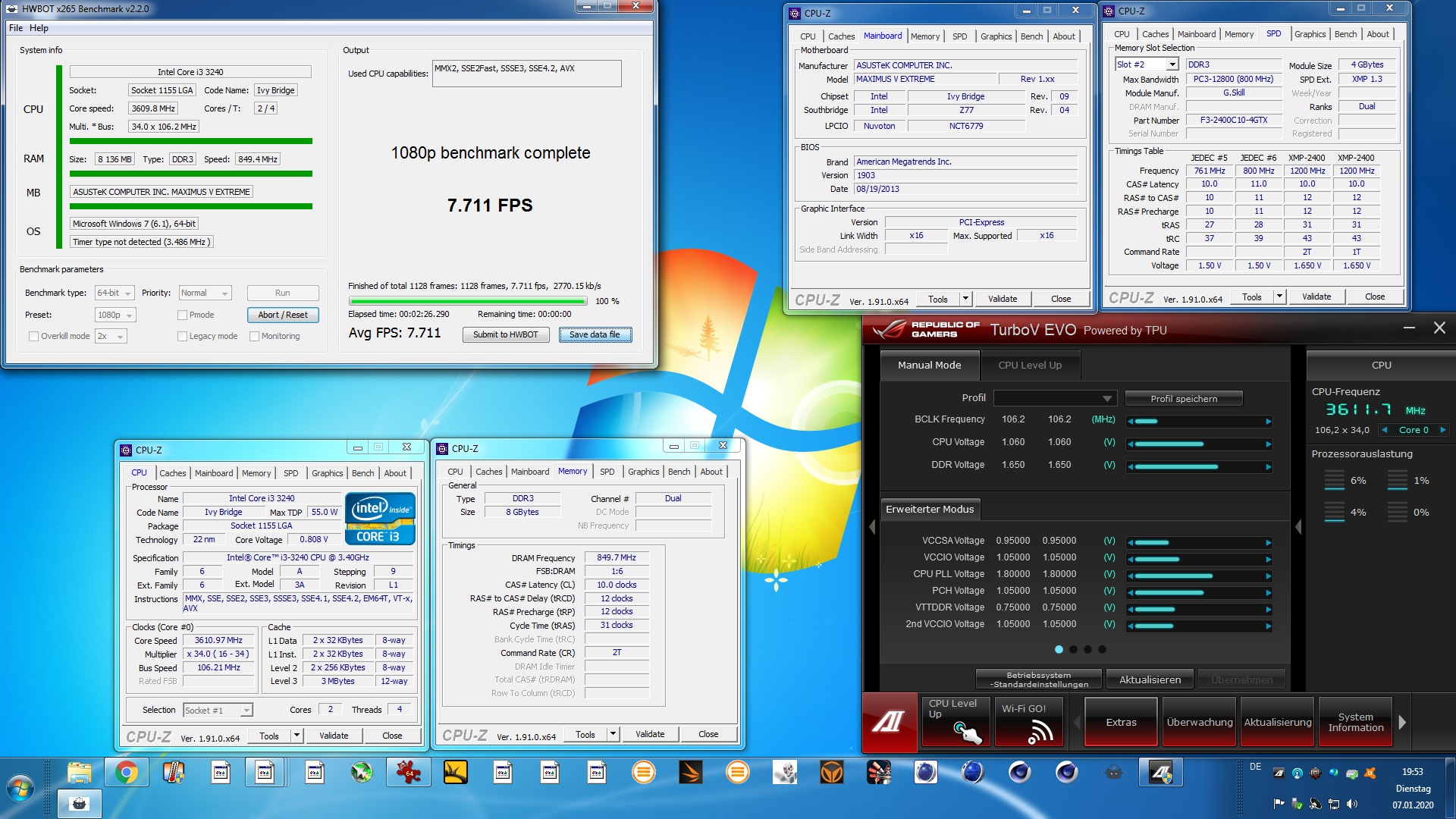Image resolution: width=1456 pixels, height=819 pixels.
Task: Click the orange hexagon benchmark taskbar icon
Action: tap(832, 773)
